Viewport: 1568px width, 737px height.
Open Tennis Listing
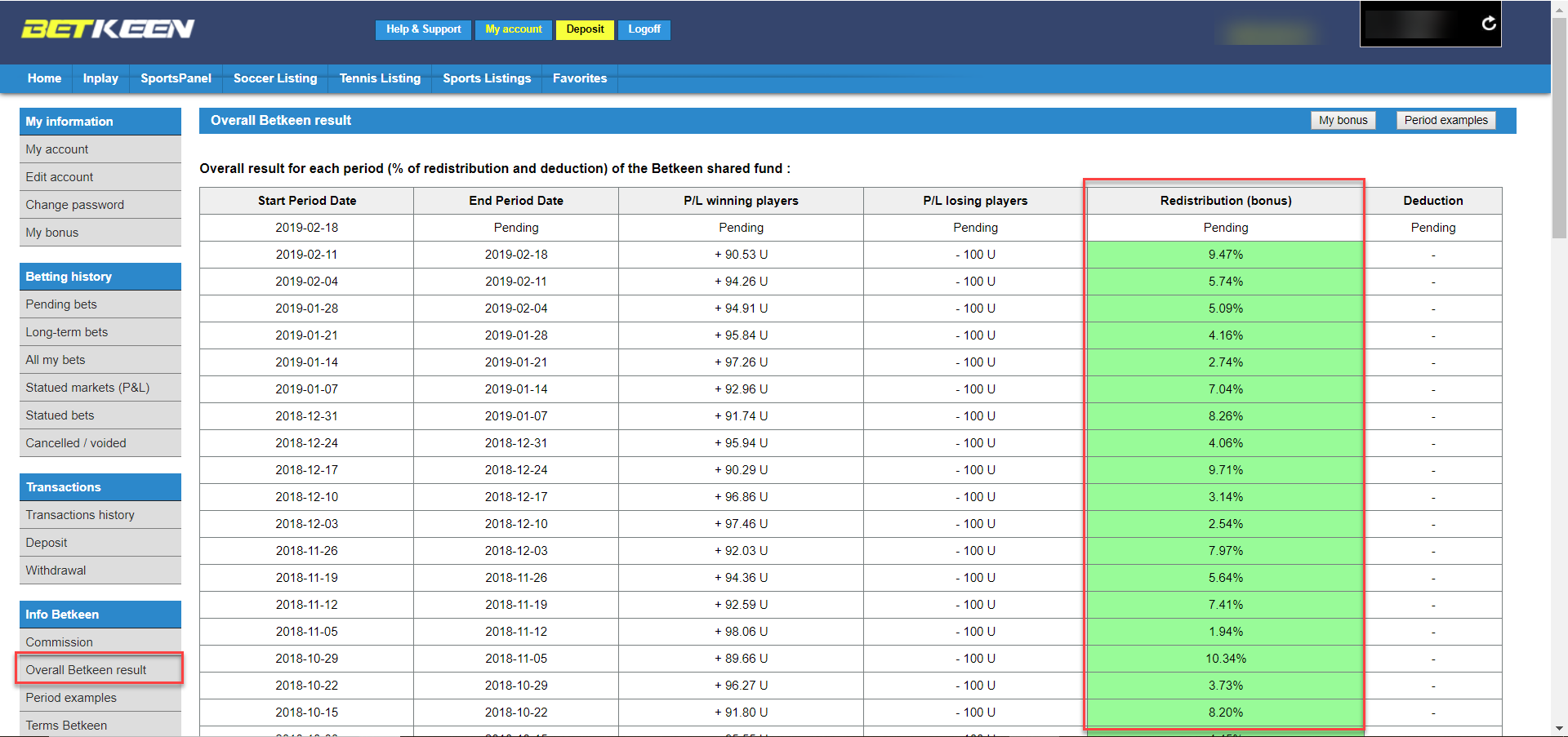380,78
